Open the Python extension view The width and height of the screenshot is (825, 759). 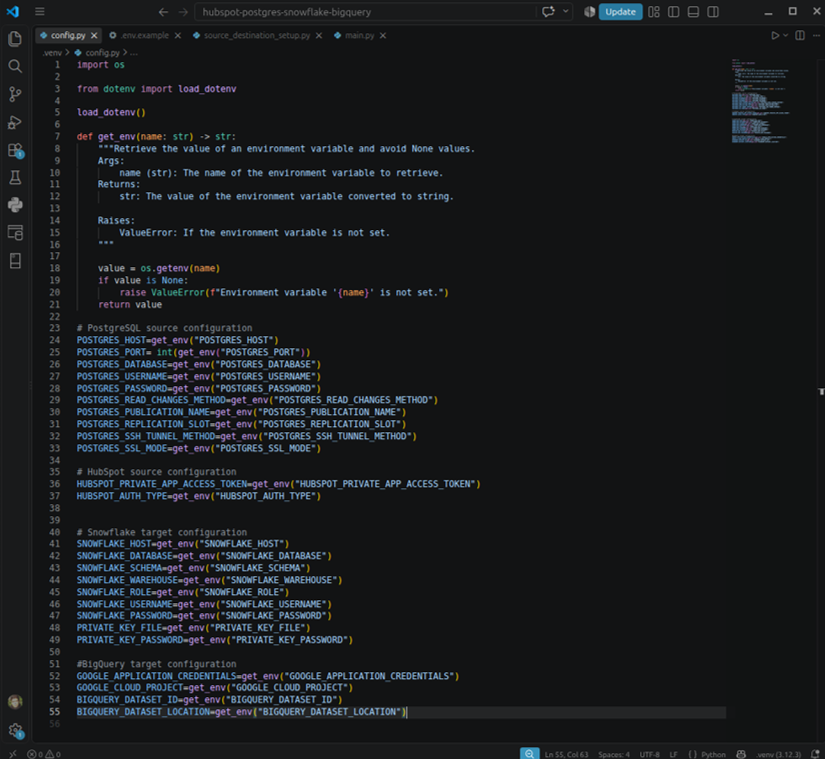15,205
